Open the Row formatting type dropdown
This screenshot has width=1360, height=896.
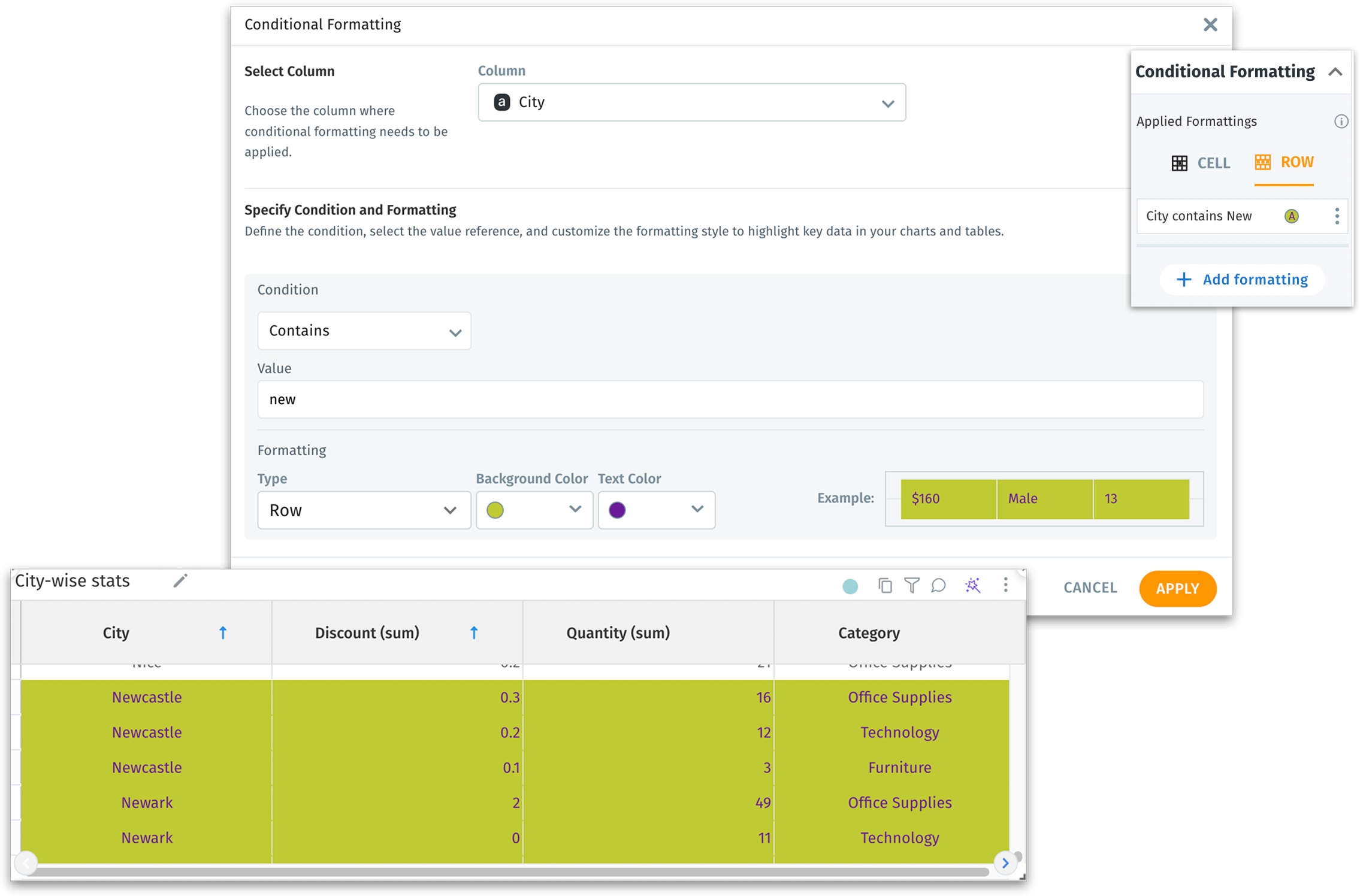click(364, 510)
